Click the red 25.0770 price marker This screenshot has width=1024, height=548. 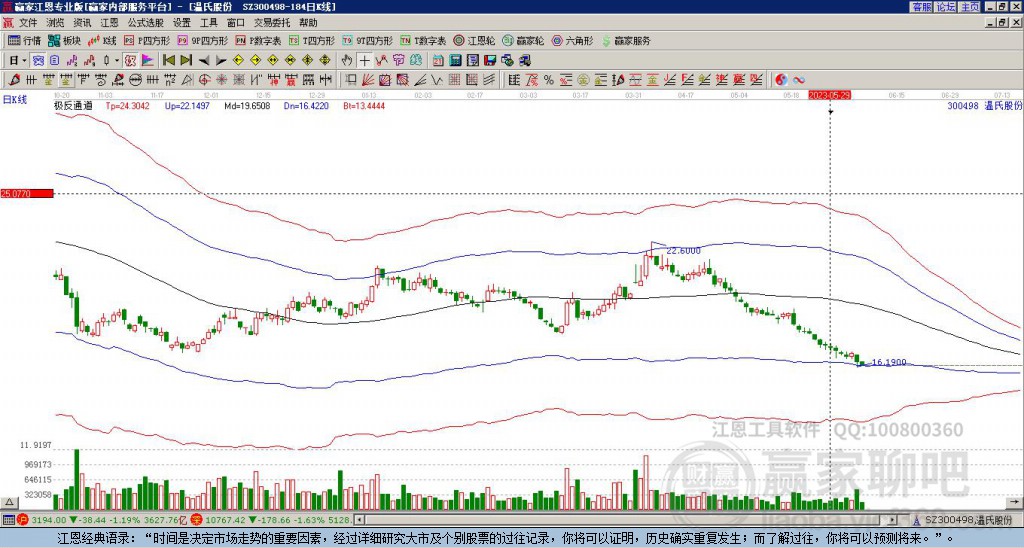pyautogui.click(x=26, y=194)
